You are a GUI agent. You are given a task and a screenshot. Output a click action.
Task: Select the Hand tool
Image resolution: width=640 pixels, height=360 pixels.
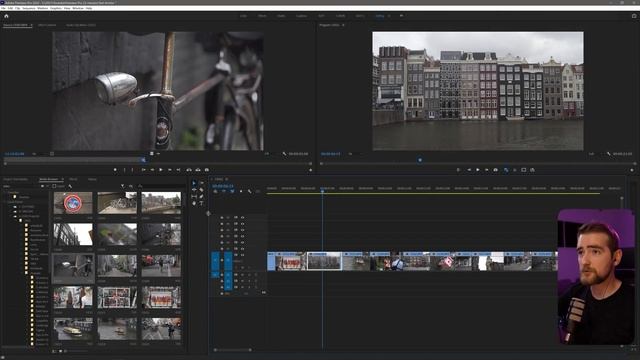point(194,203)
